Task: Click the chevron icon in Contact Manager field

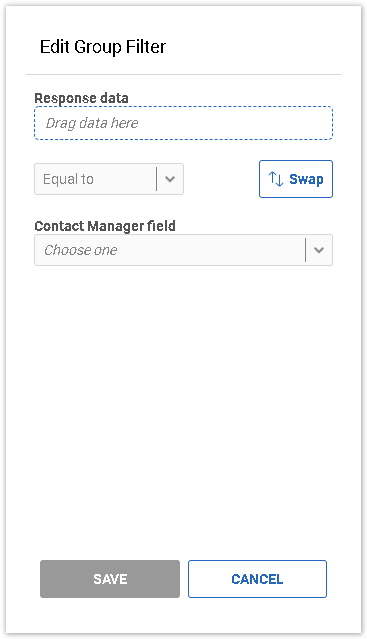Action: pyautogui.click(x=319, y=250)
